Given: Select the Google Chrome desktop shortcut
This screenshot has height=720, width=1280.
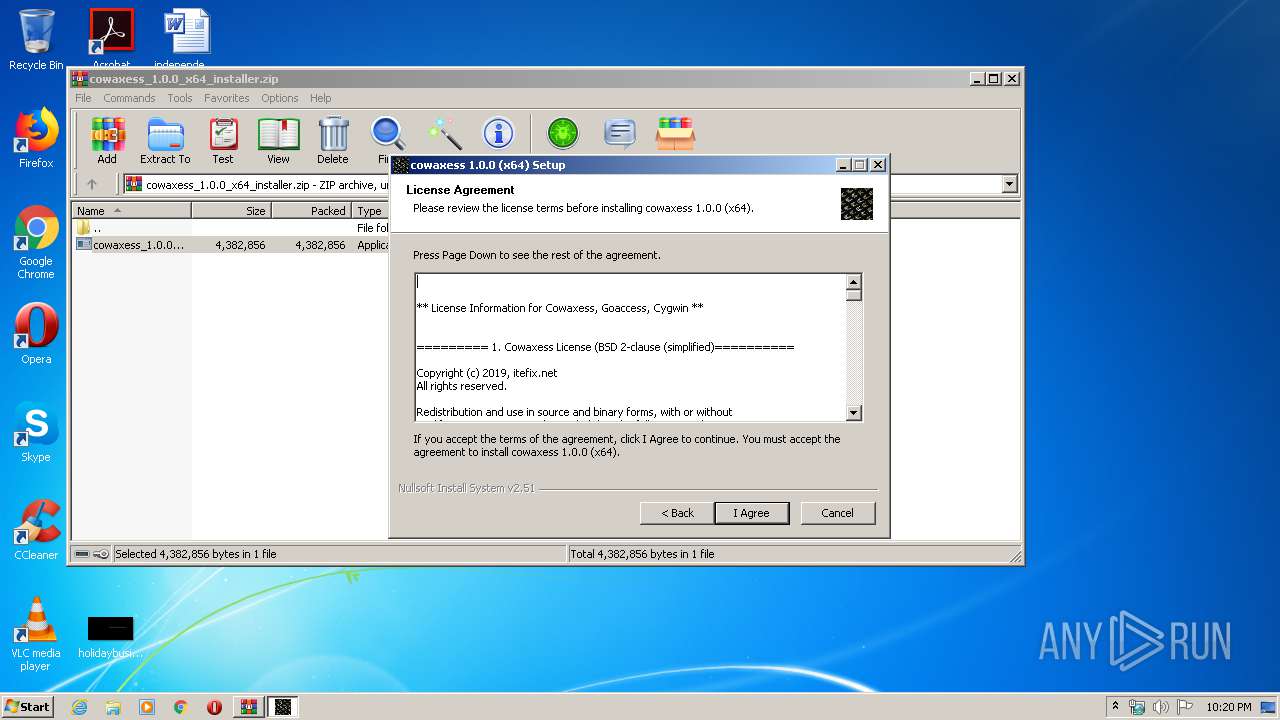Looking at the screenshot, I should point(36,242).
